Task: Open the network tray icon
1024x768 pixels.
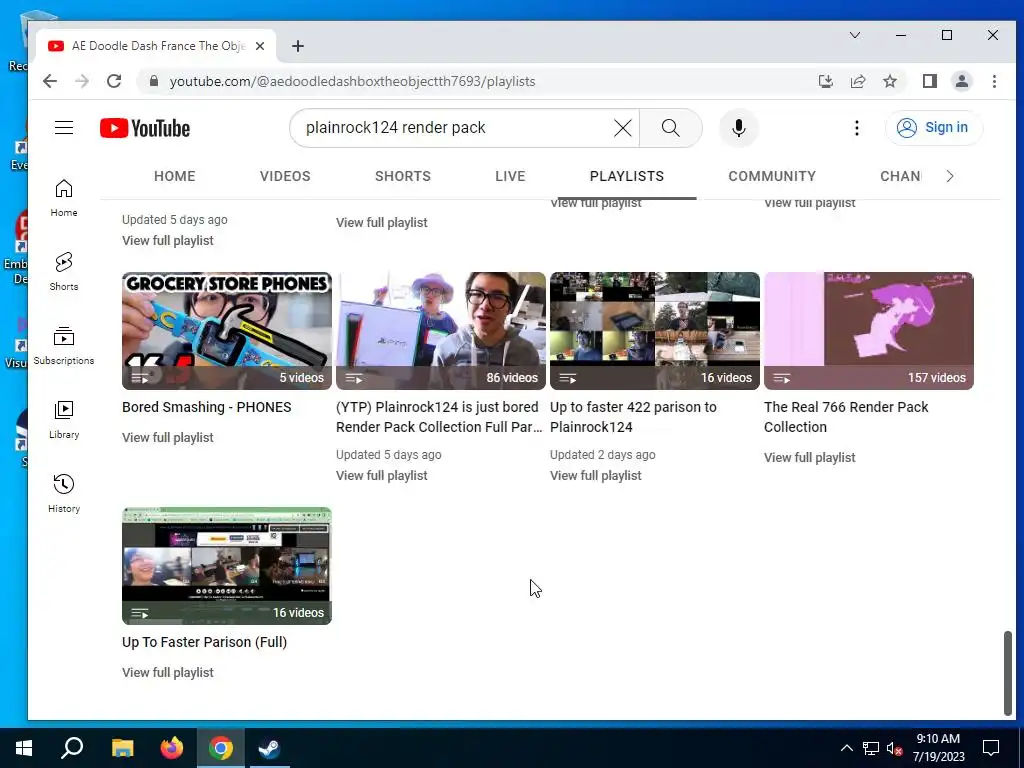Action: tap(871, 748)
